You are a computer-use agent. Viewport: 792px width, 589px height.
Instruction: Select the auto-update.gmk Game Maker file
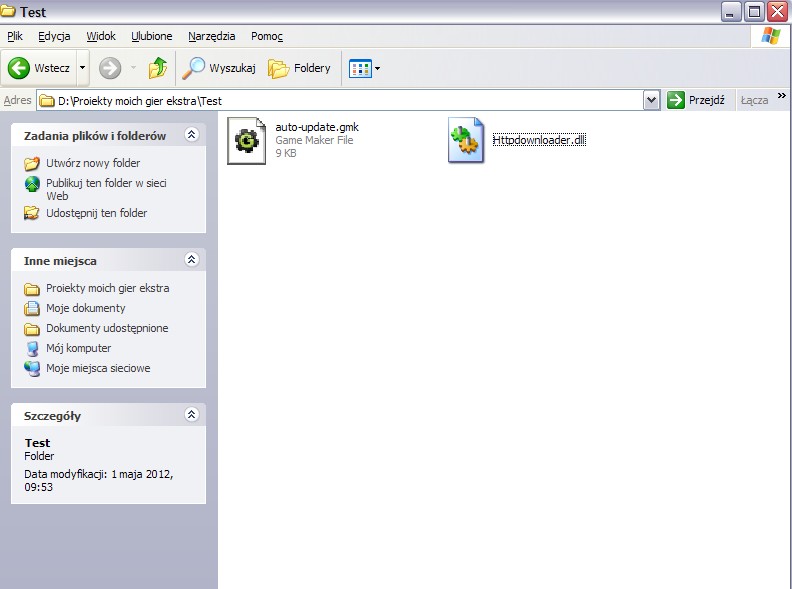(x=247, y=141)
